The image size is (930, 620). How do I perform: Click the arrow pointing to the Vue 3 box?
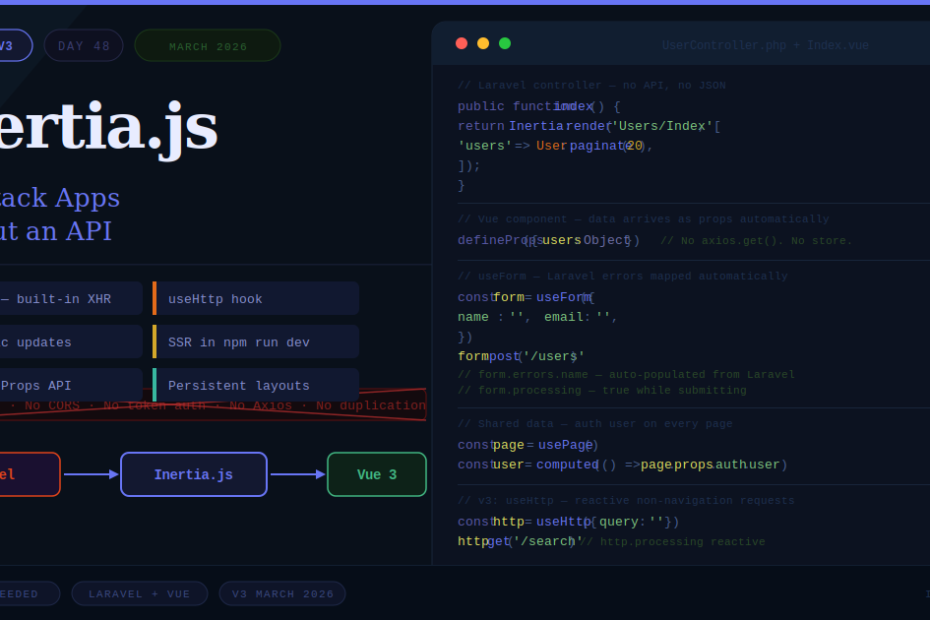pyautogui.click(x=298, y=474)
